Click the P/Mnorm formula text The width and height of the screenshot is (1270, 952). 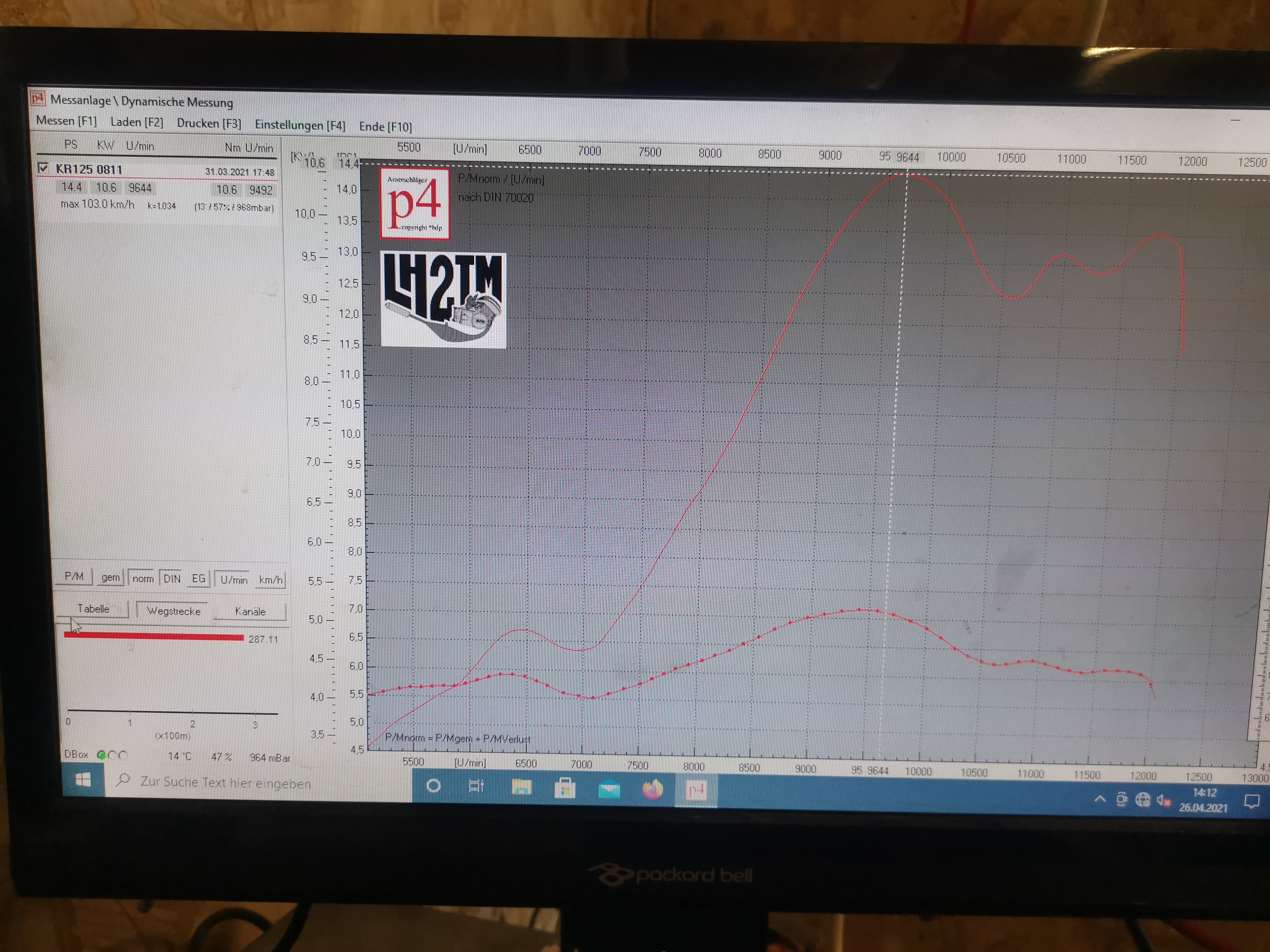coord(457,739)
